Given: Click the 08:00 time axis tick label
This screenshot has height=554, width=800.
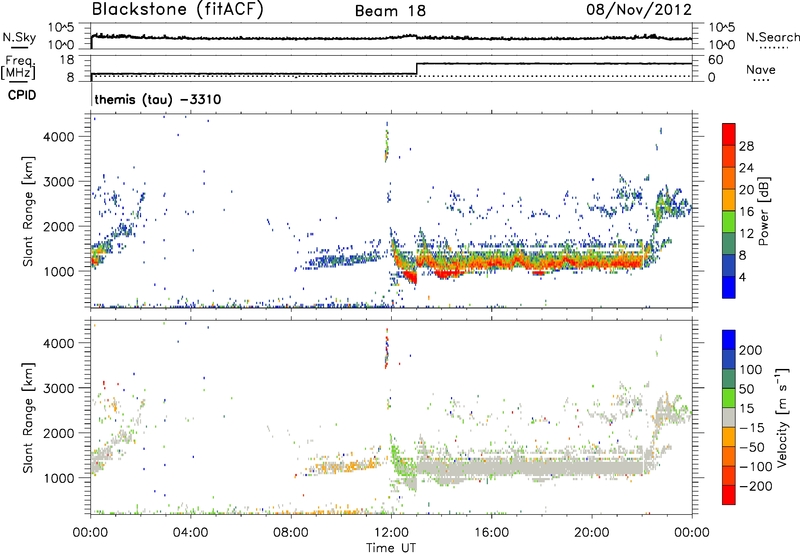Looking at the screenshot, I should pyautogui.click(x=291, y=533).
